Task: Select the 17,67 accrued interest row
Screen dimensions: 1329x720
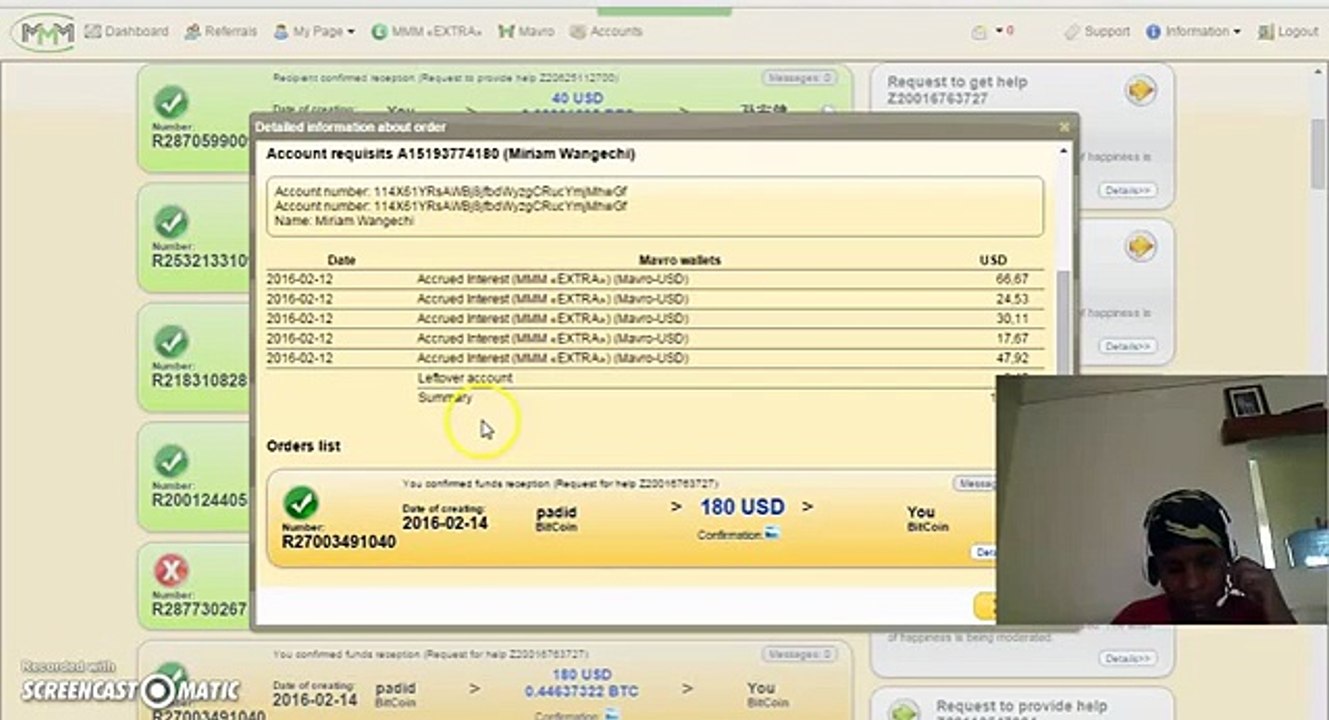Action: pyautogui.click(x=655, y=339)
